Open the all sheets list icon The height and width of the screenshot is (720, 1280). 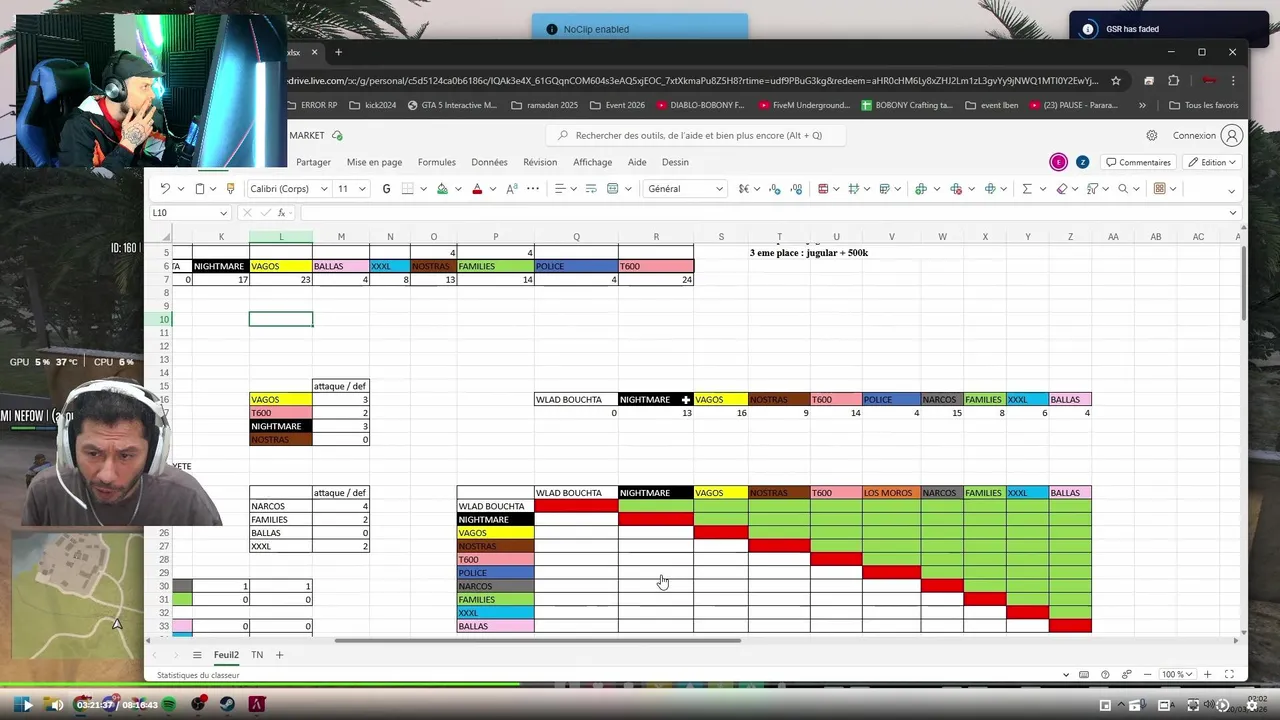(x=197, y=655)
